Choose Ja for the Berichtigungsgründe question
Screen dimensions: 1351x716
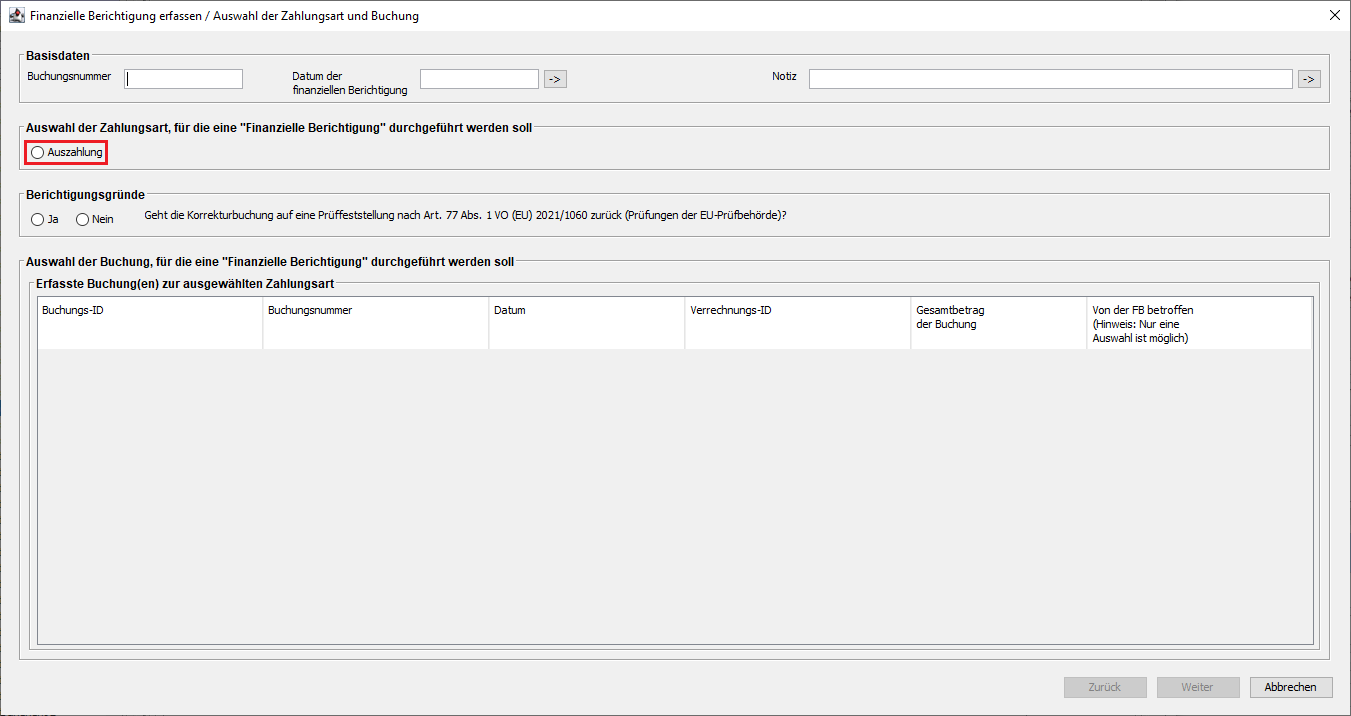point(38,219)
